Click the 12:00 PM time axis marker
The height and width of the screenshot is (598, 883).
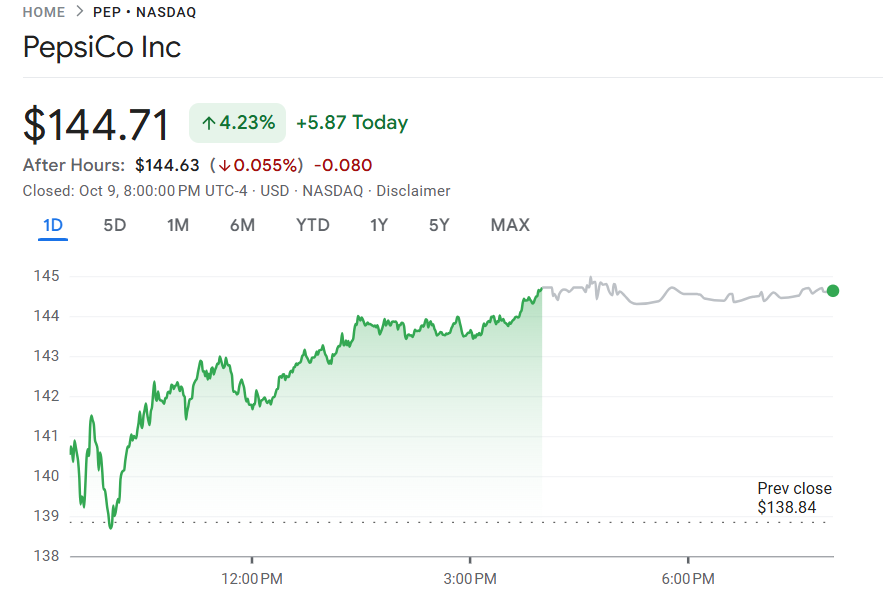(252, 579)
